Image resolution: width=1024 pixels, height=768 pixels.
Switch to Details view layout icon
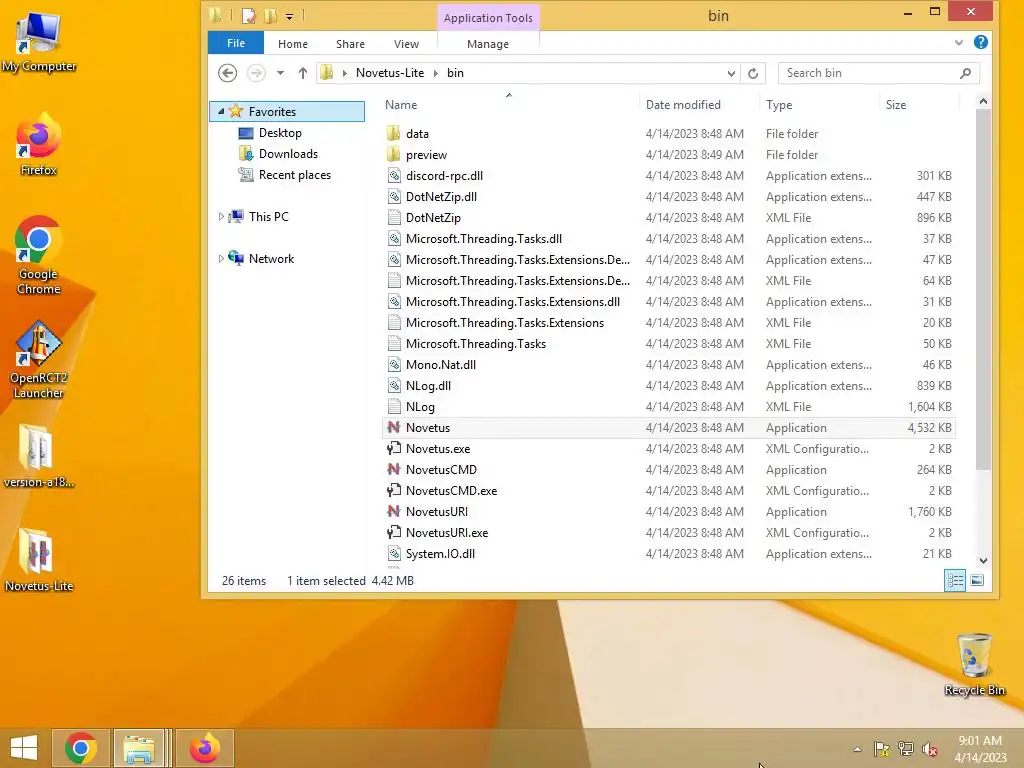click(955, 580)
